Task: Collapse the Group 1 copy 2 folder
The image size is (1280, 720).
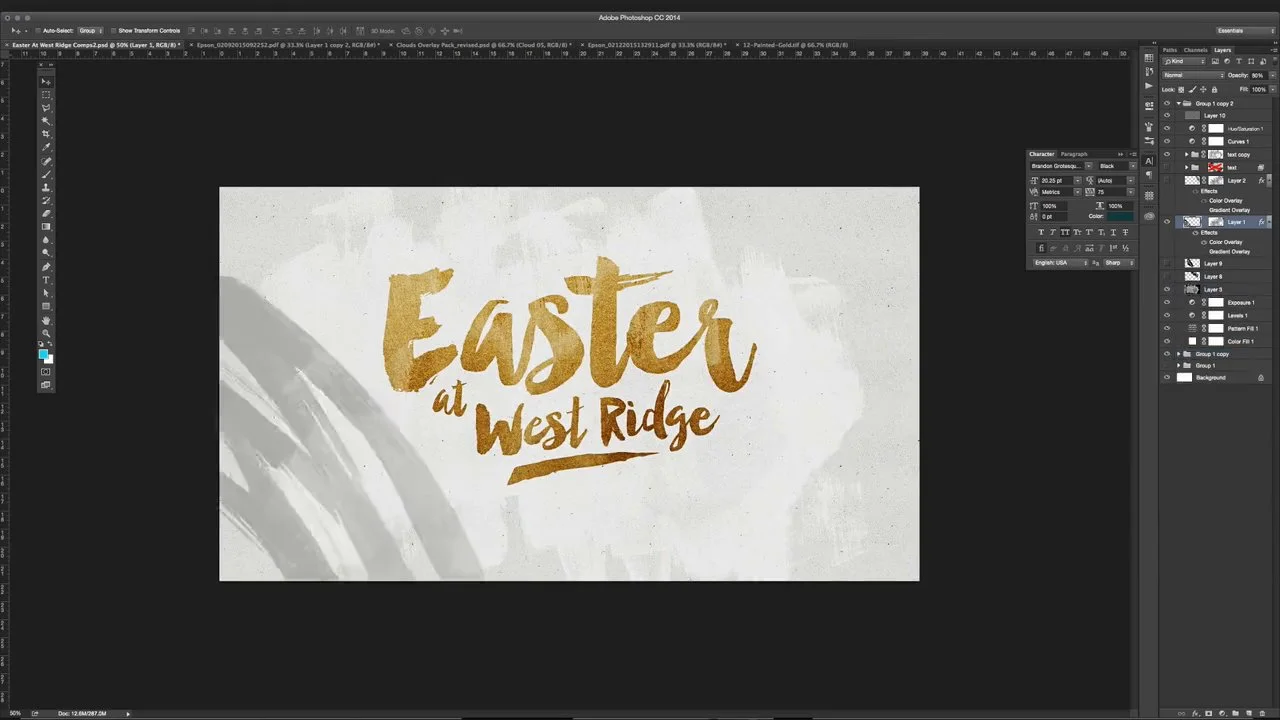Action: coord(1179,104)
